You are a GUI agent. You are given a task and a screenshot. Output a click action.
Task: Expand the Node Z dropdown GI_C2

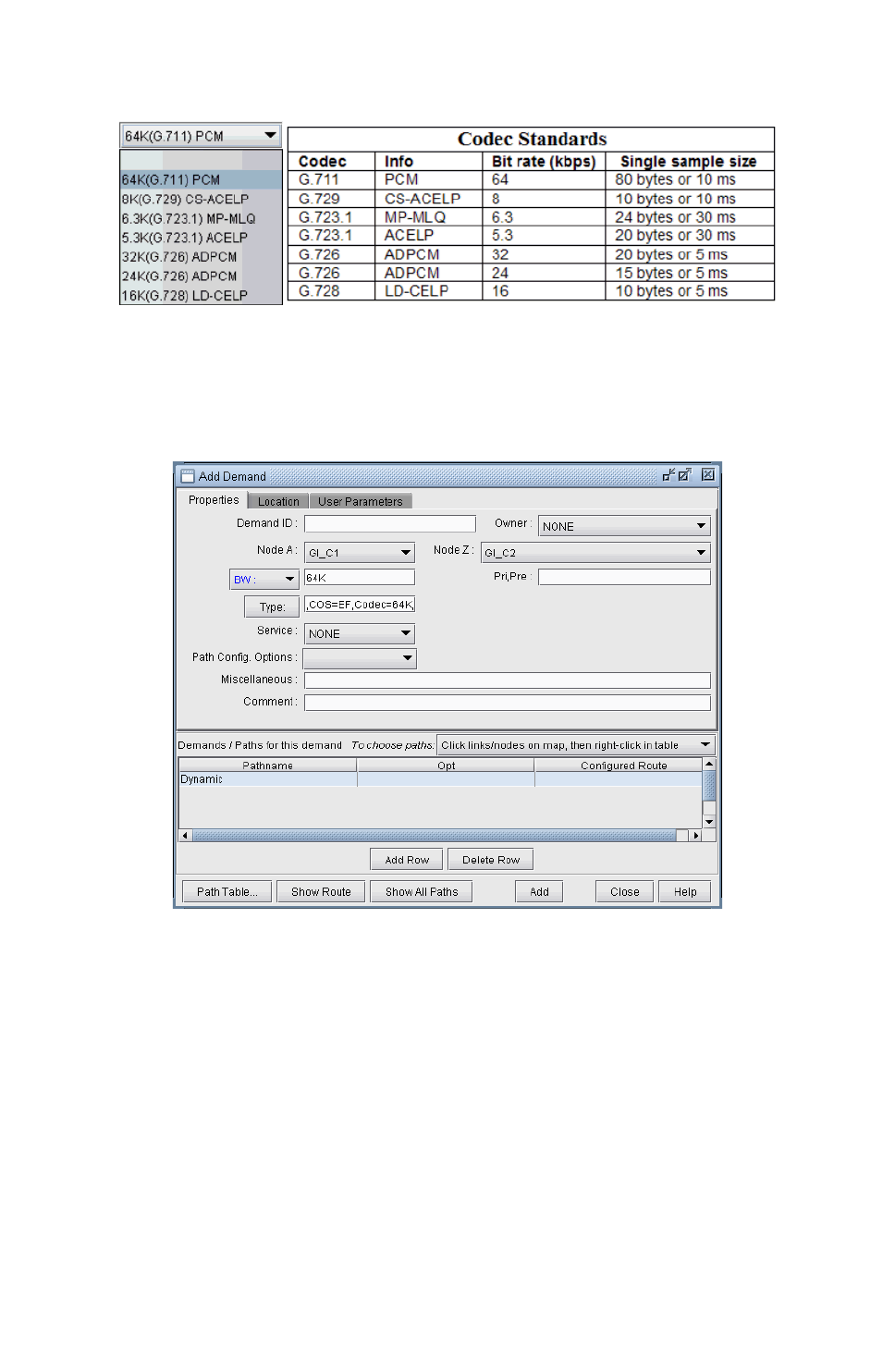pyautogui.click(x=595, y=553)
